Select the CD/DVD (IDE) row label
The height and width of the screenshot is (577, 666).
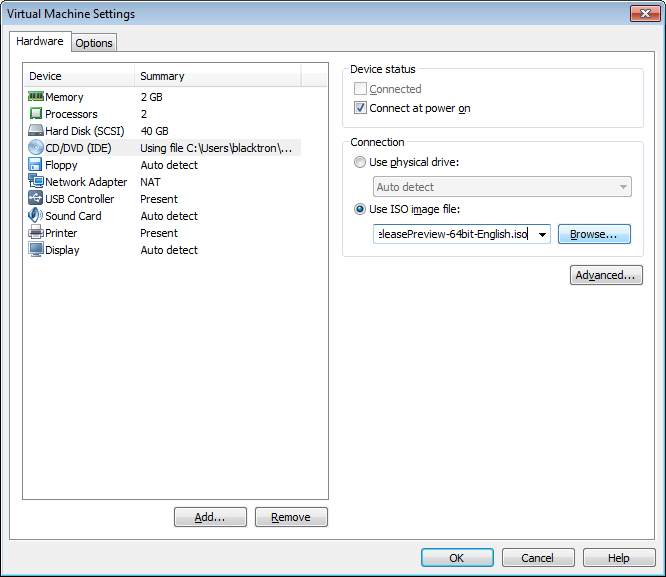[78, 148]
